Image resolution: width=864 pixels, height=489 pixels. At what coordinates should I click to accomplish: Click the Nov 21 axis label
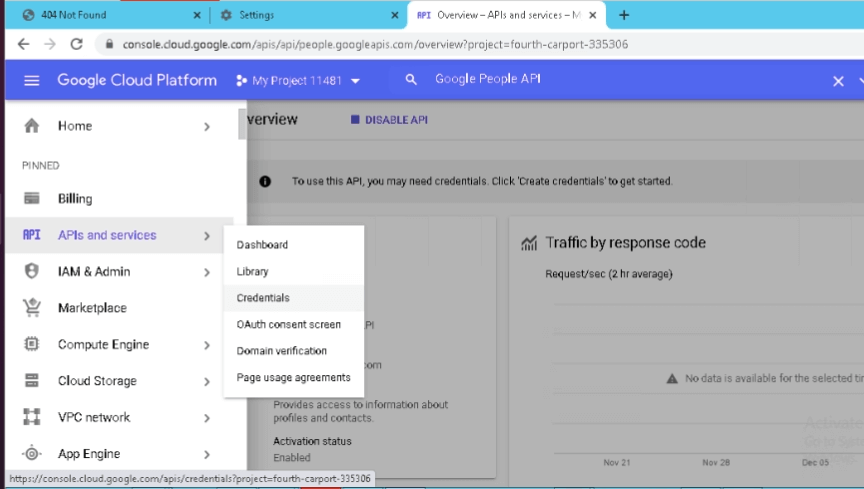point(617,463)
